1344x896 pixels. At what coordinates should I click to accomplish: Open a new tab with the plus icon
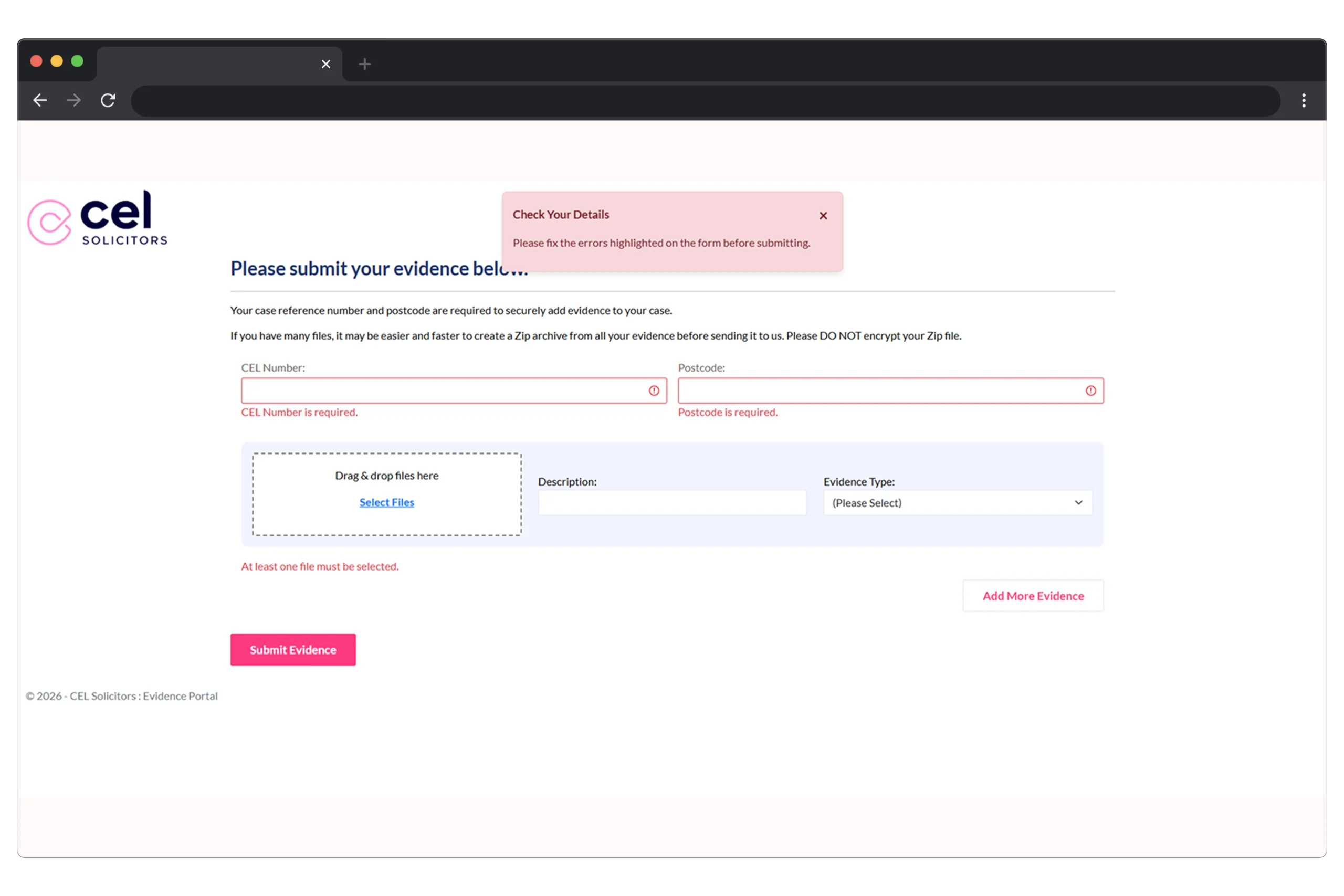pyautogui.click(x=364, y=64)
